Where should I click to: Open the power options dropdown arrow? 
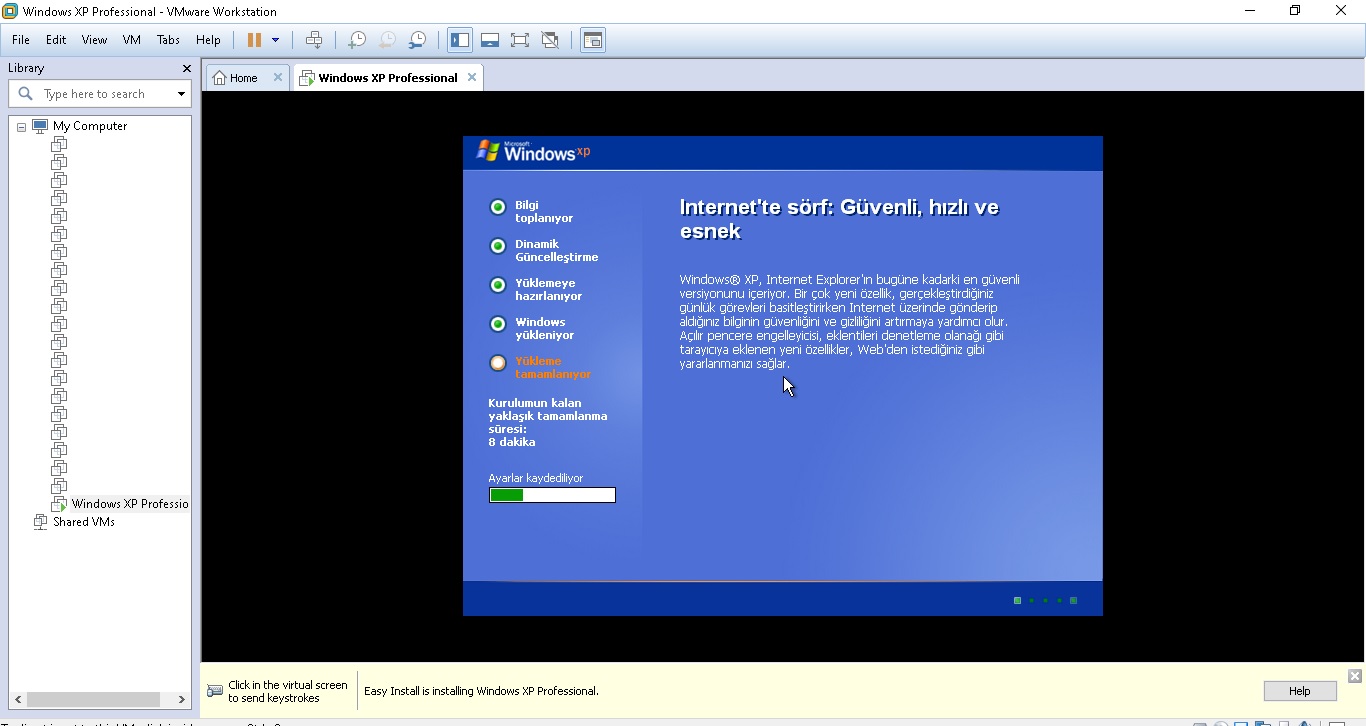275,40
